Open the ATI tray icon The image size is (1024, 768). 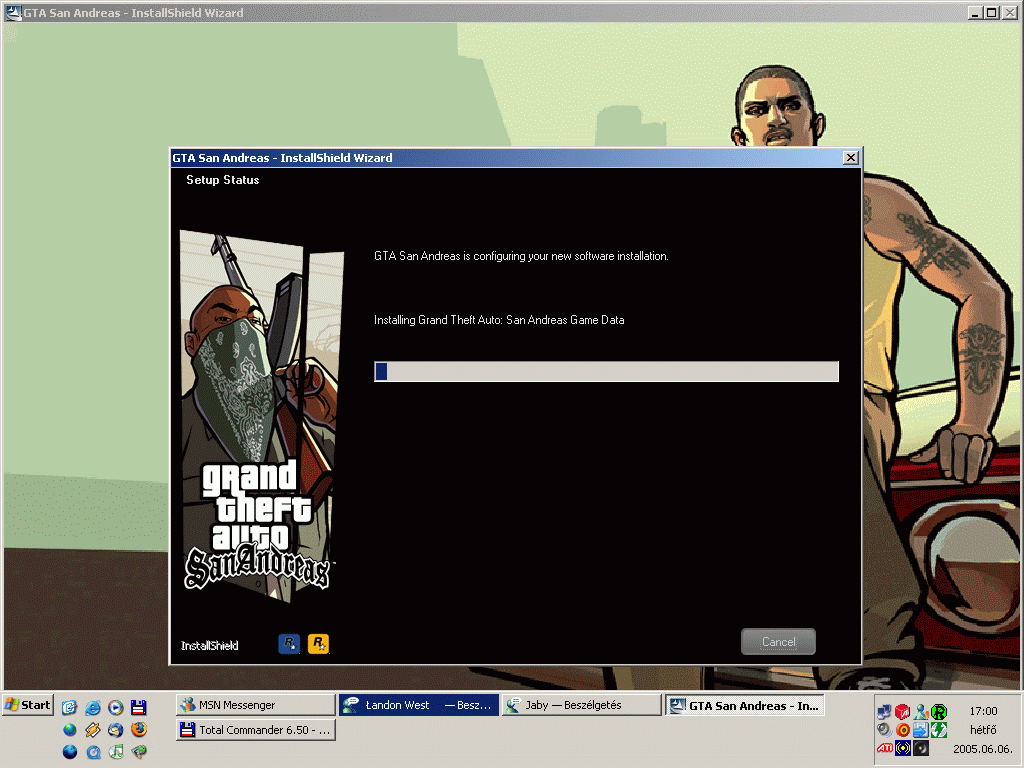tap(884, 748)
